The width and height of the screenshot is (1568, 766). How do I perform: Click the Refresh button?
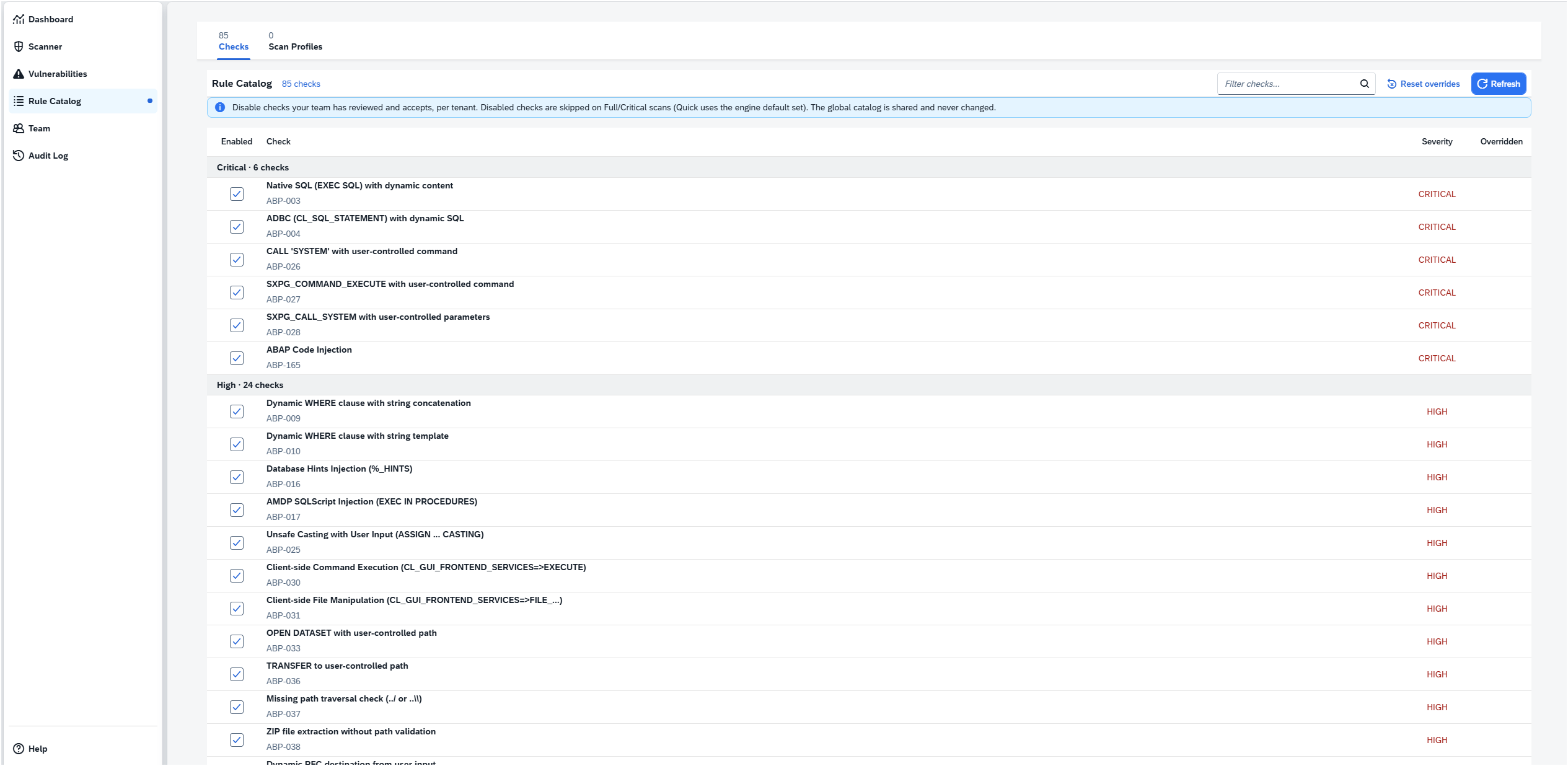(1499, 84)
